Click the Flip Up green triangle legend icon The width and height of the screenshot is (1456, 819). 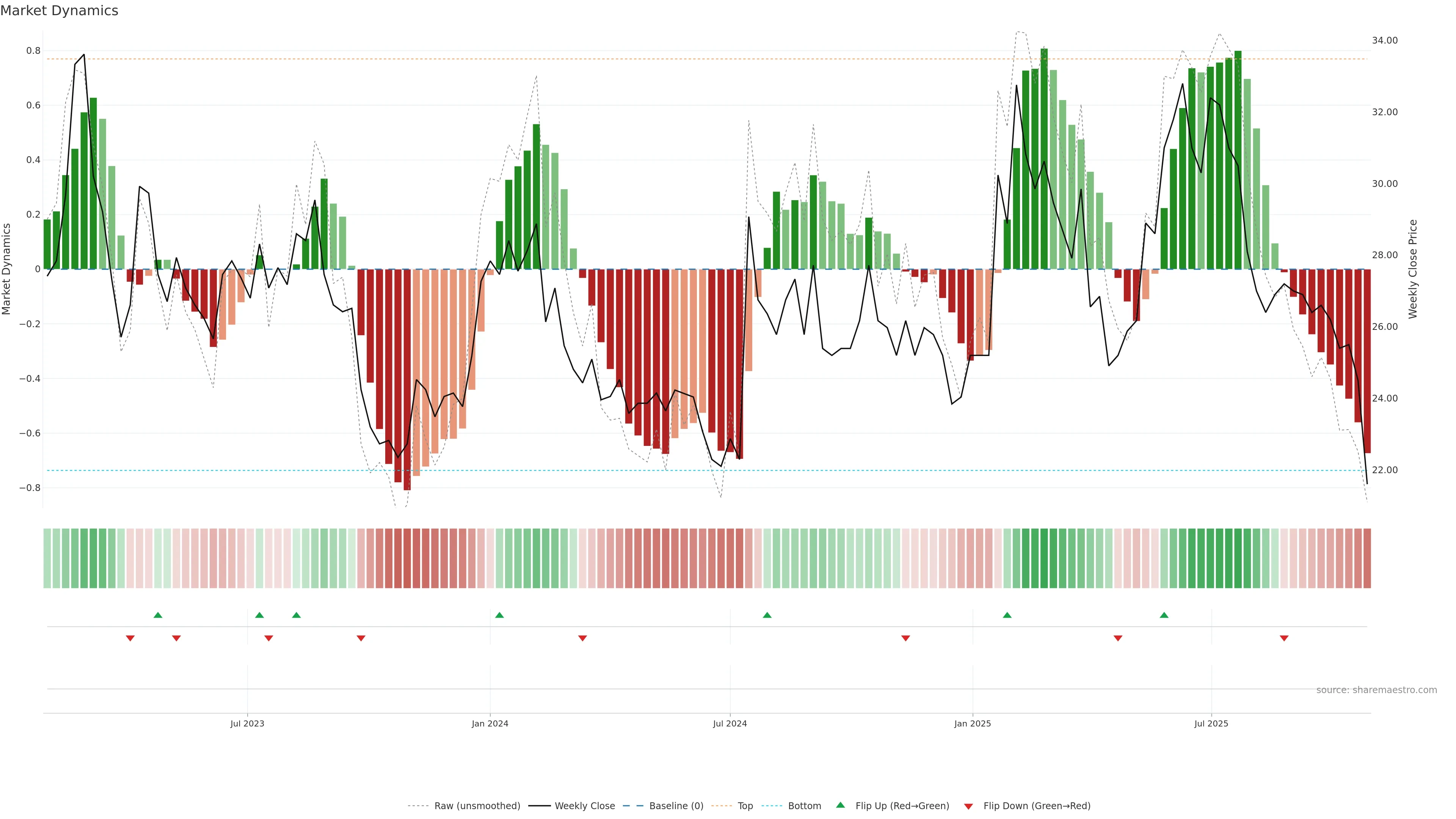click(841, 805)
